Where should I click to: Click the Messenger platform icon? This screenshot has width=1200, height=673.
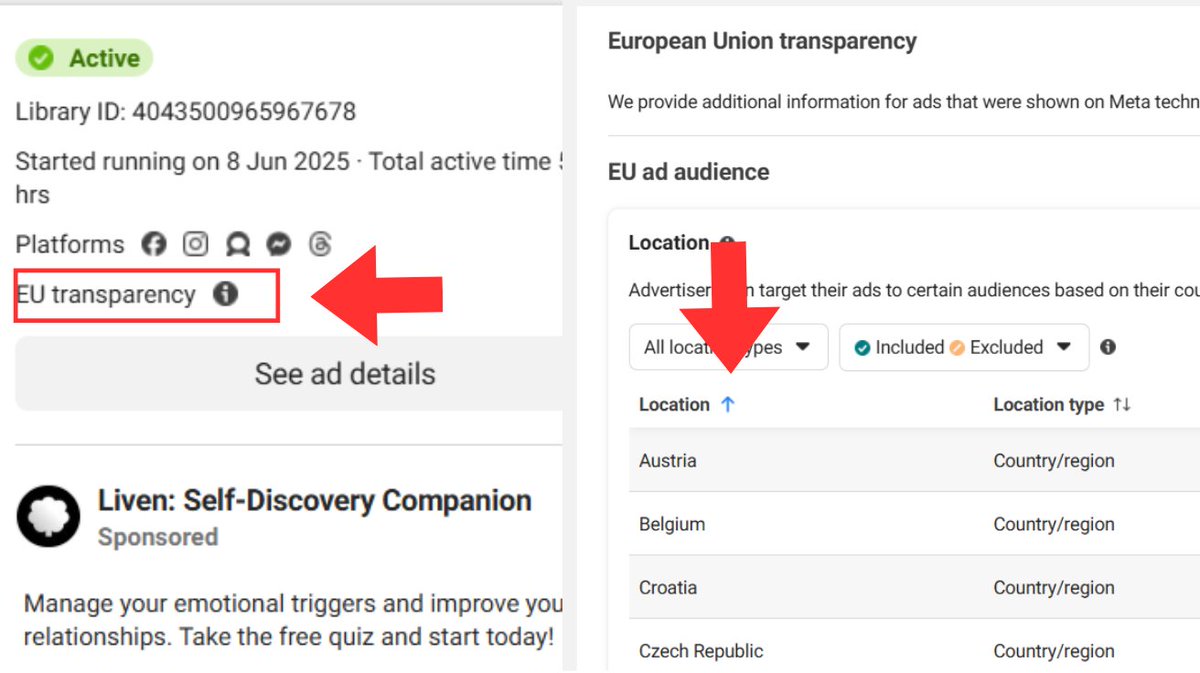tap(279, 244)
